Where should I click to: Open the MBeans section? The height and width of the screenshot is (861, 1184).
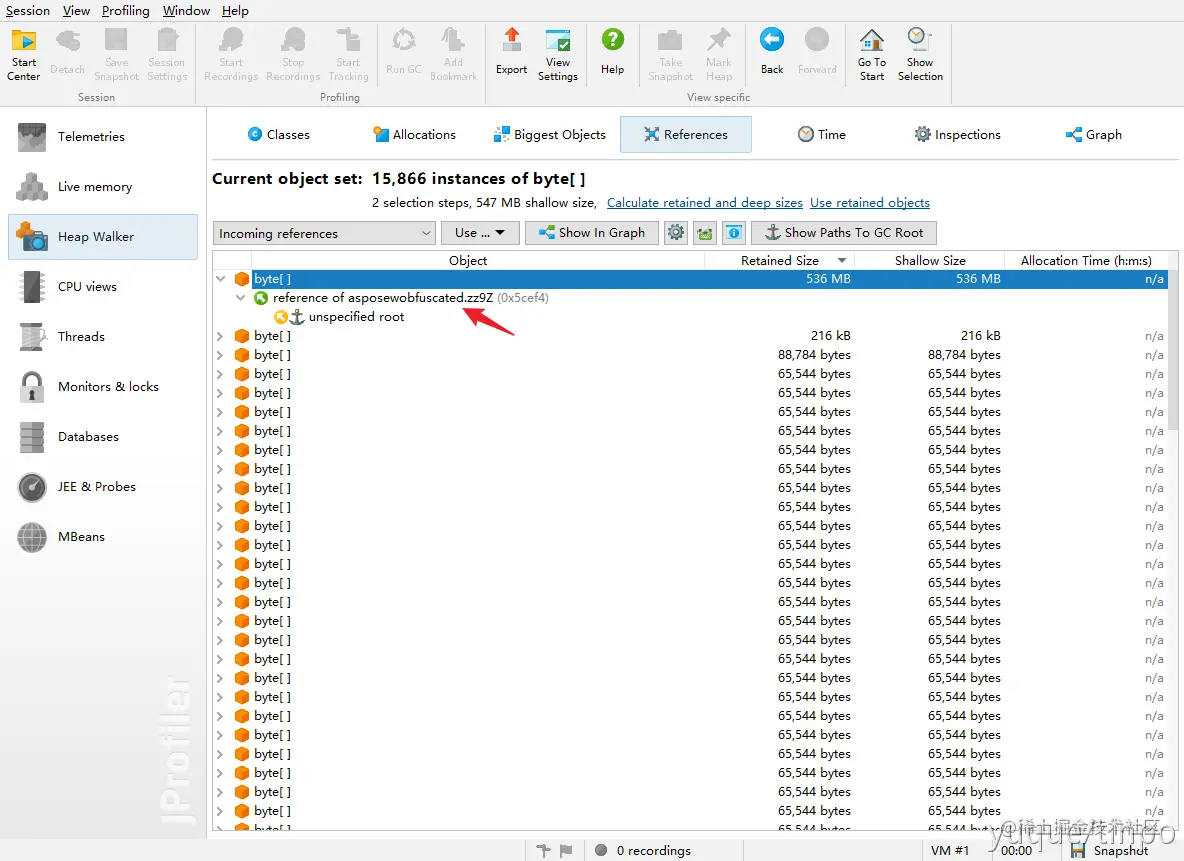pos(103,536)
